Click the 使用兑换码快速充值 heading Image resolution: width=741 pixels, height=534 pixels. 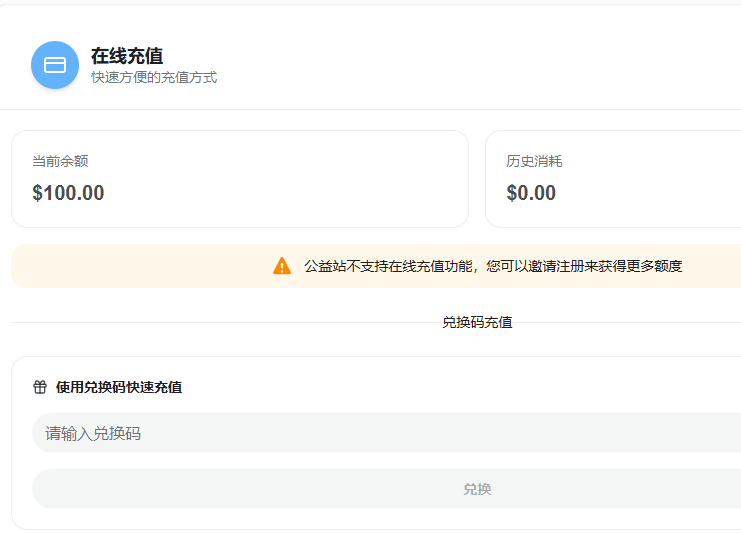pos(119,387)
